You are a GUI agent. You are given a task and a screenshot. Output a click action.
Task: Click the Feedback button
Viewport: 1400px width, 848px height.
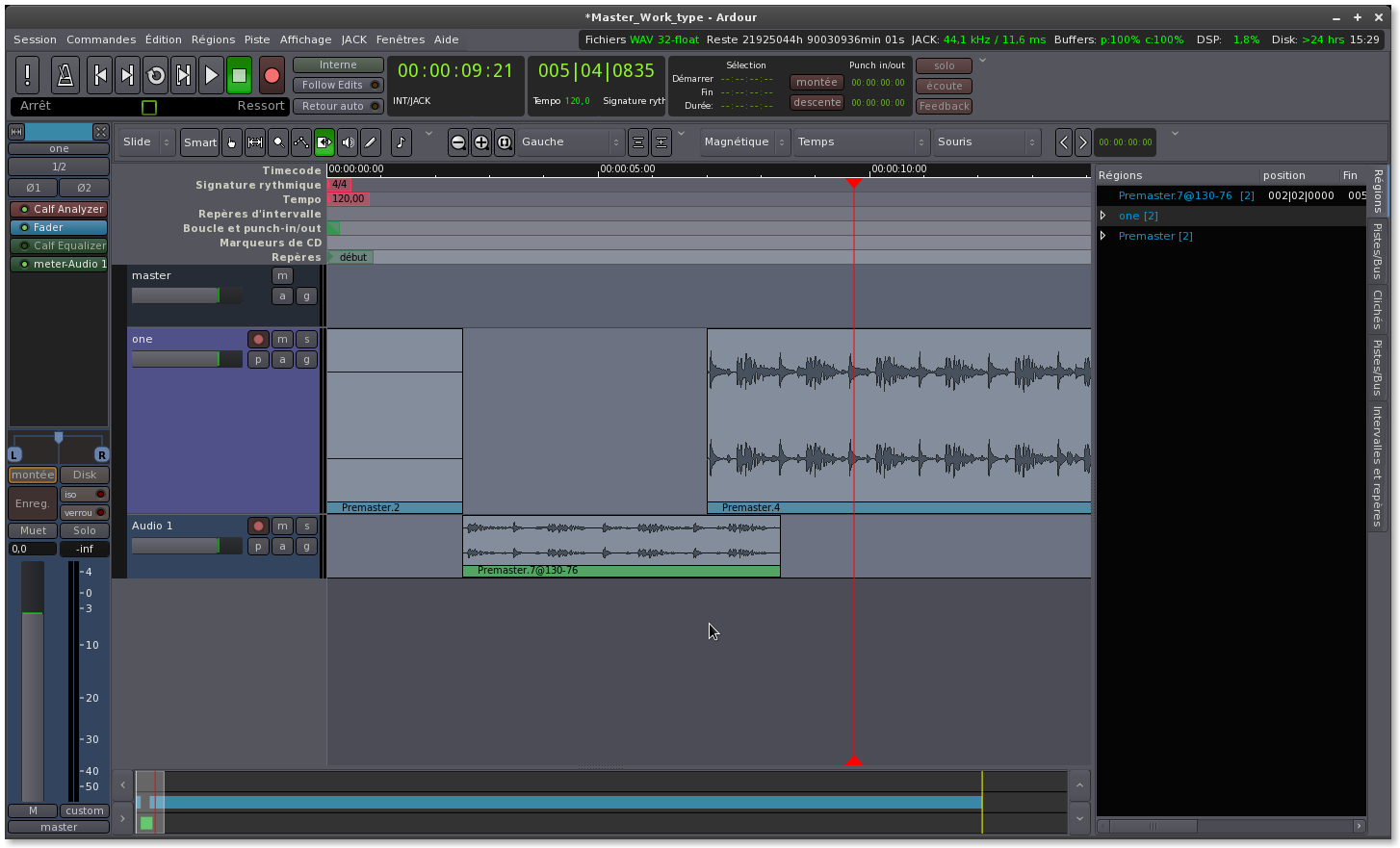(x=944, y=107)
